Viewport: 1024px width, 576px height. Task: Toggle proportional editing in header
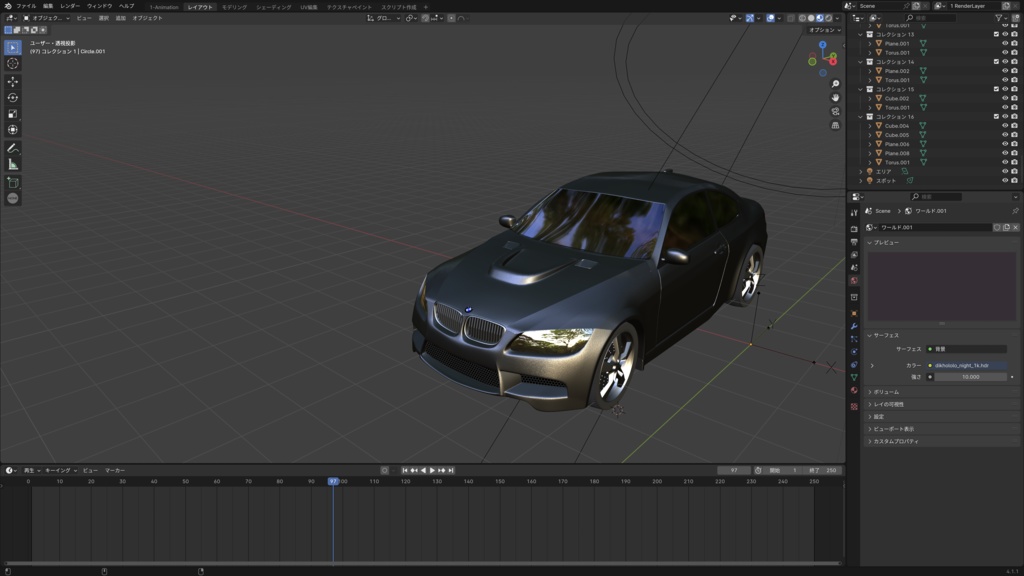451,18
